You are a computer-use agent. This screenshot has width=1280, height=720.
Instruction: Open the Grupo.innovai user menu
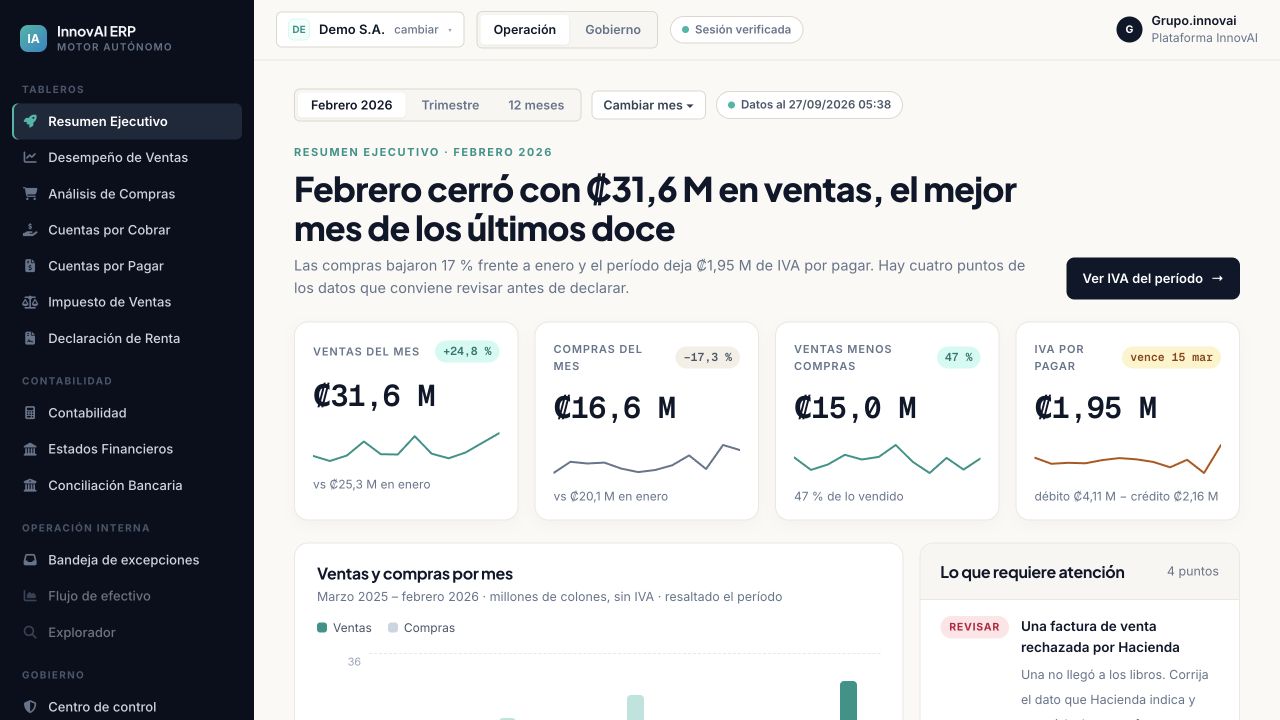coord(1187,30)
